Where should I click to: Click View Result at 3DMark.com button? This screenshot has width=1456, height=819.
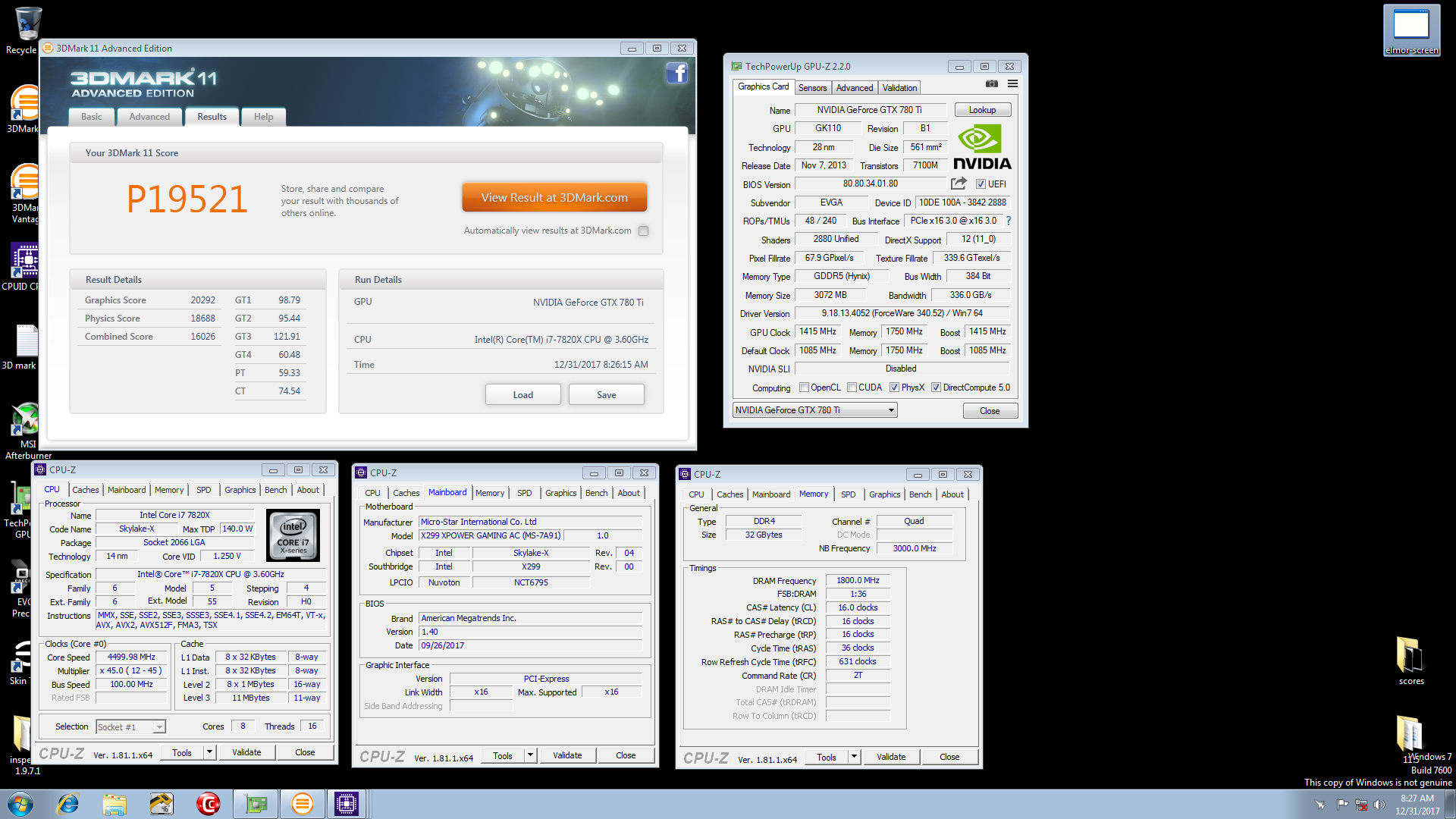(x=554, y=197)
